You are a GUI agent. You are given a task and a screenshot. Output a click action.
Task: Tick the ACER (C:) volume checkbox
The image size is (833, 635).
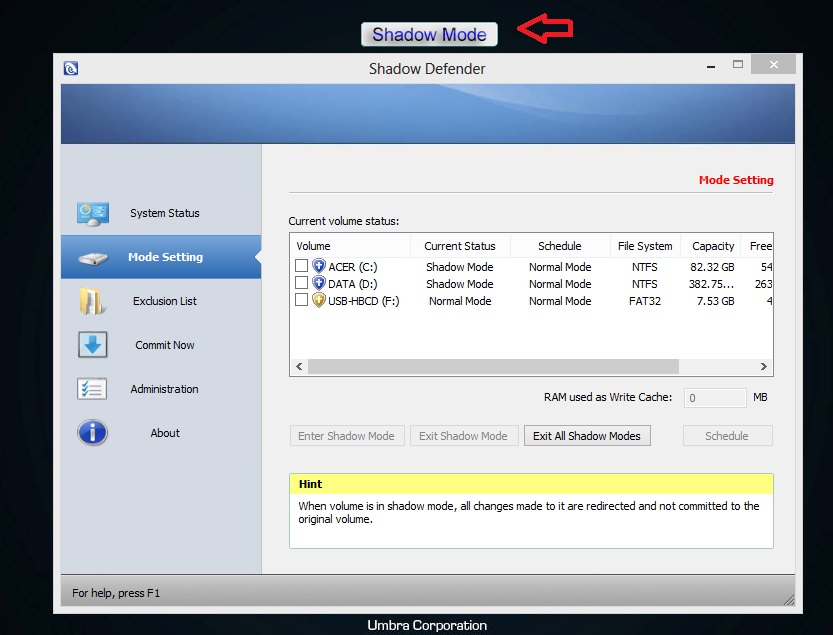[301, 265]
